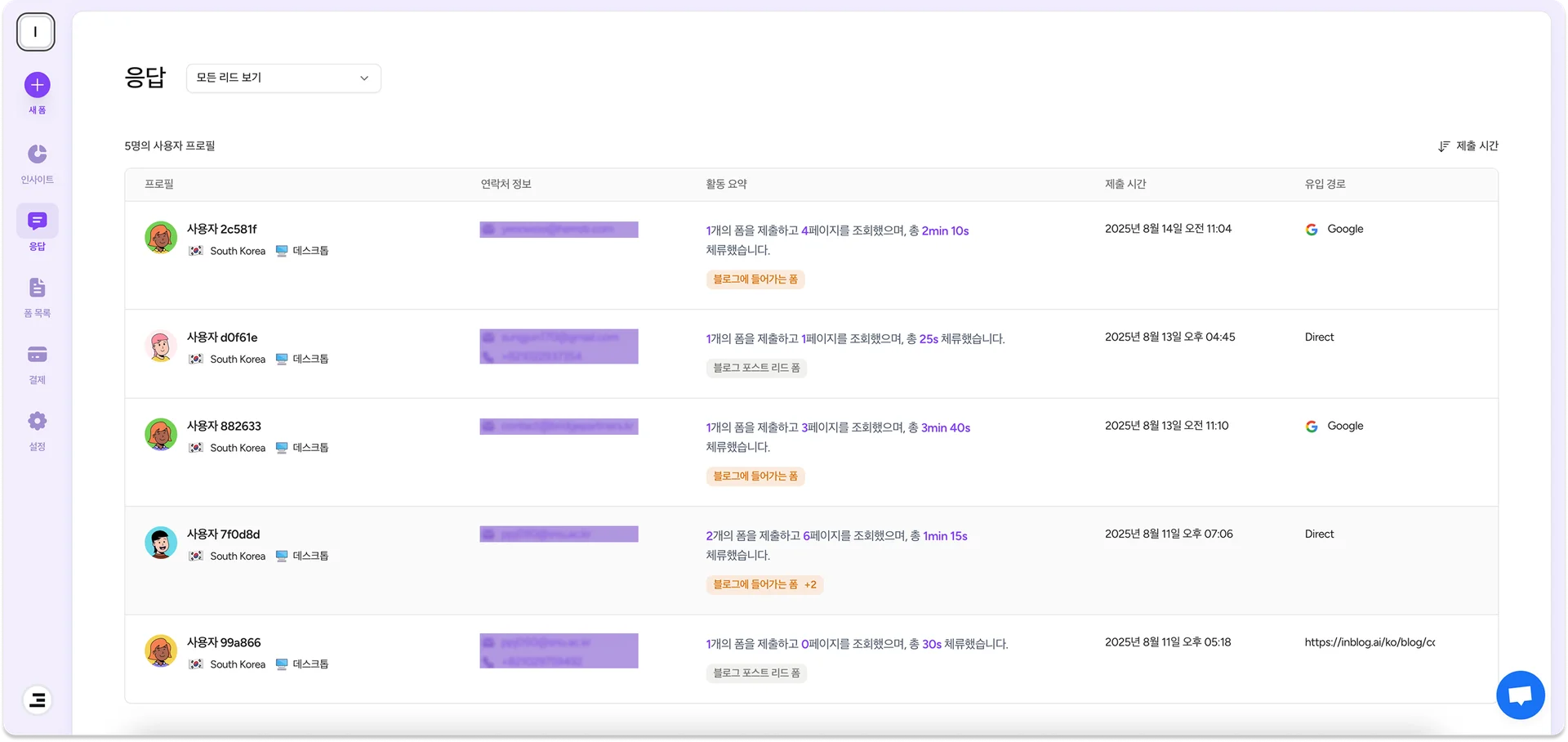This screenshot has height=742, width=1568.
Task: Open the payment card icon
Action: 37,354
